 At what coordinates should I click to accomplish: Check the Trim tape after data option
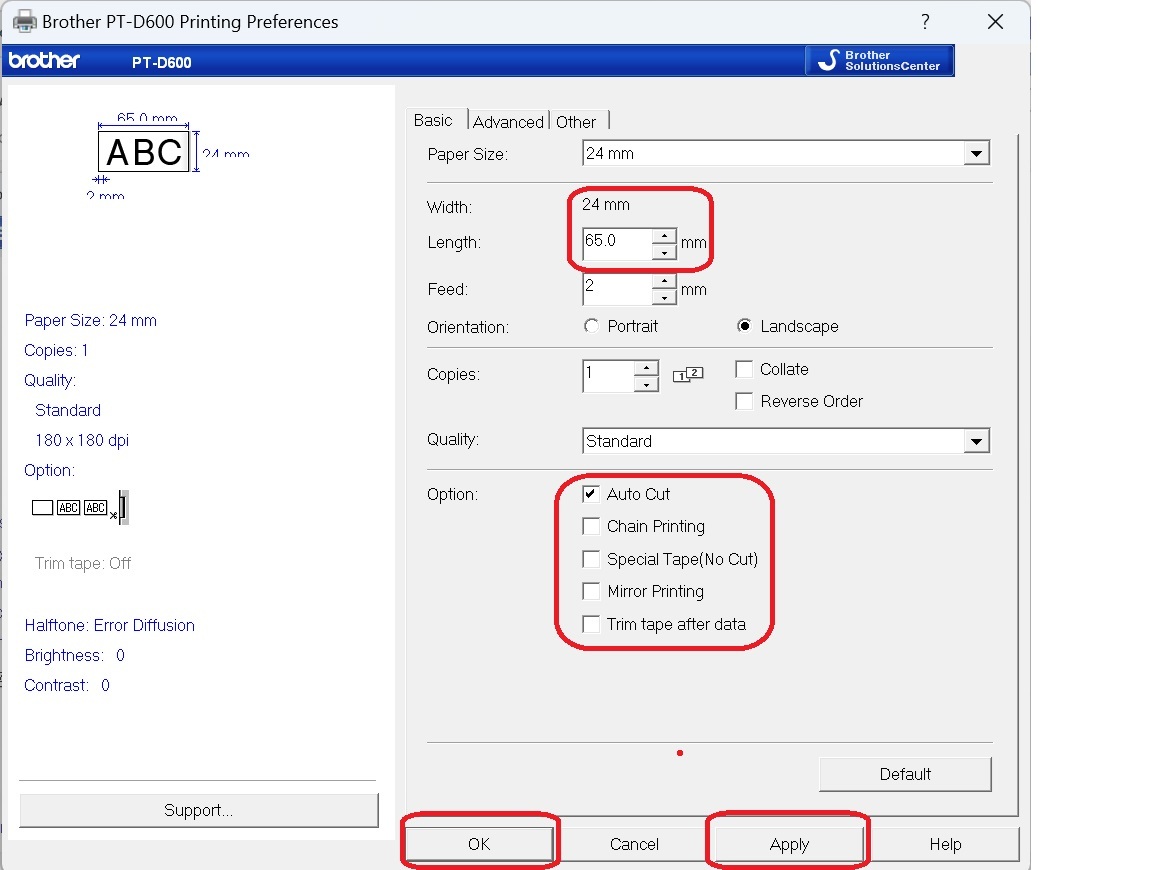point(591,624)
